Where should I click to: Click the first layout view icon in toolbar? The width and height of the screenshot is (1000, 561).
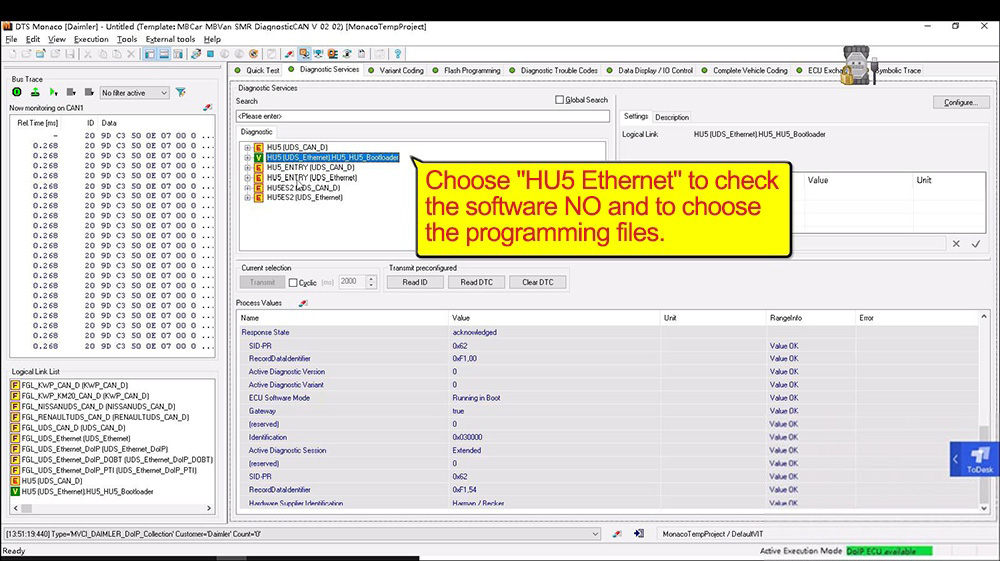(x=149, y=54)
